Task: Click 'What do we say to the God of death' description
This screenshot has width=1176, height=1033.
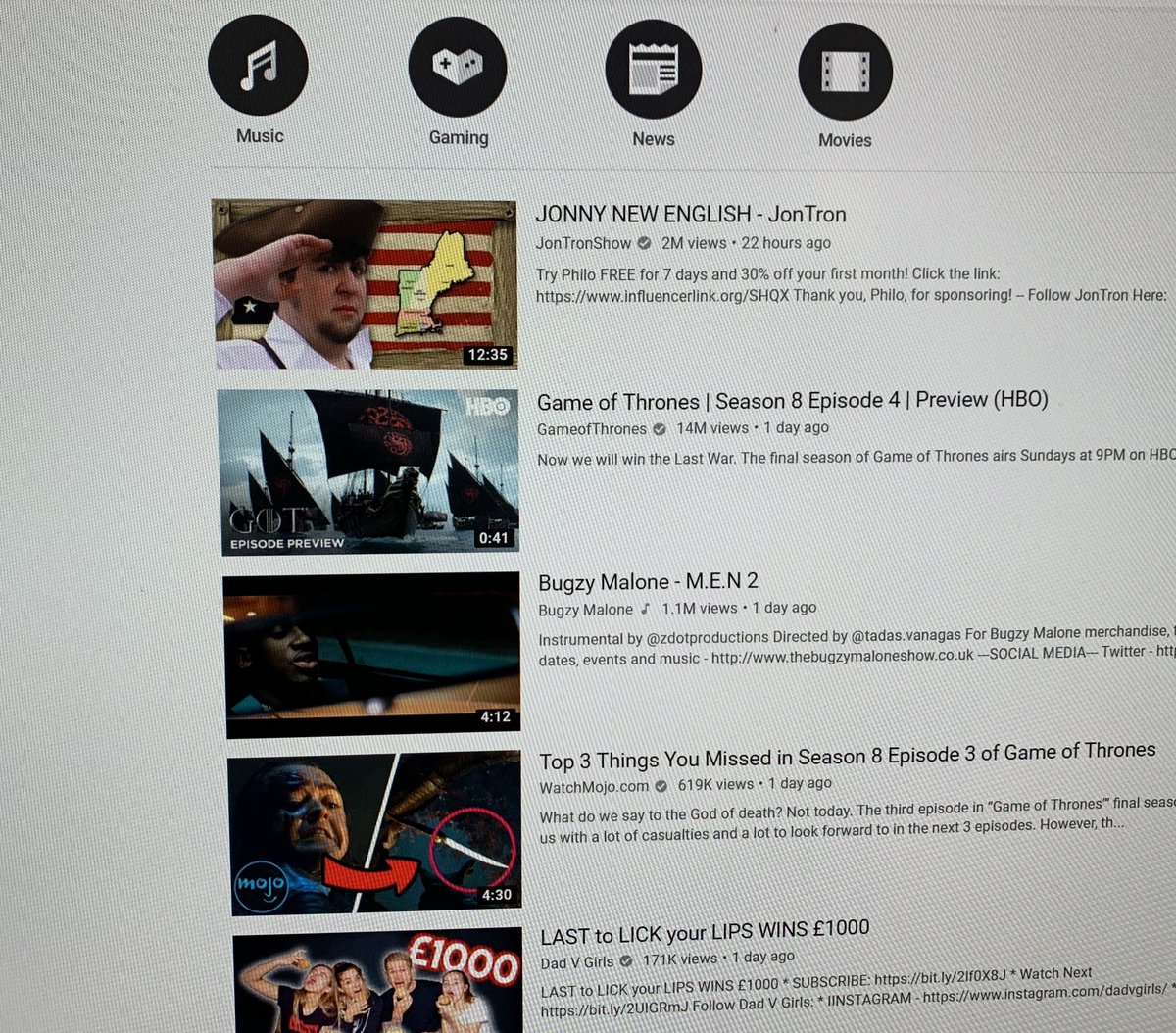Action: coord(857,819)
